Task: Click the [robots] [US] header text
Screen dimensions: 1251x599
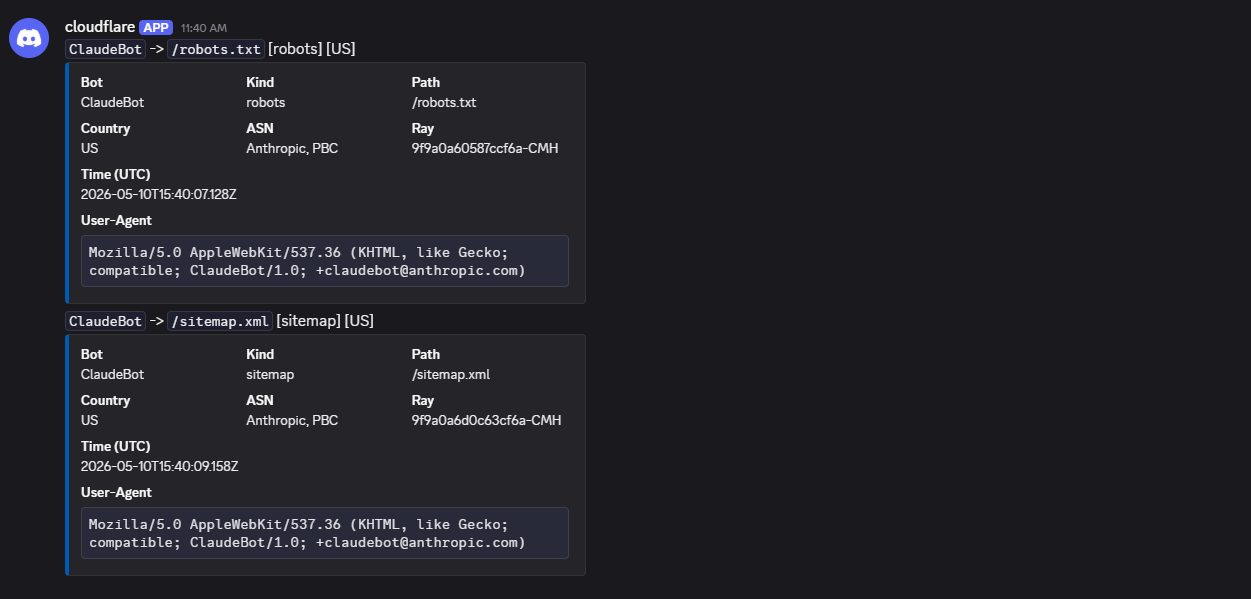Action: coord(312,49)
